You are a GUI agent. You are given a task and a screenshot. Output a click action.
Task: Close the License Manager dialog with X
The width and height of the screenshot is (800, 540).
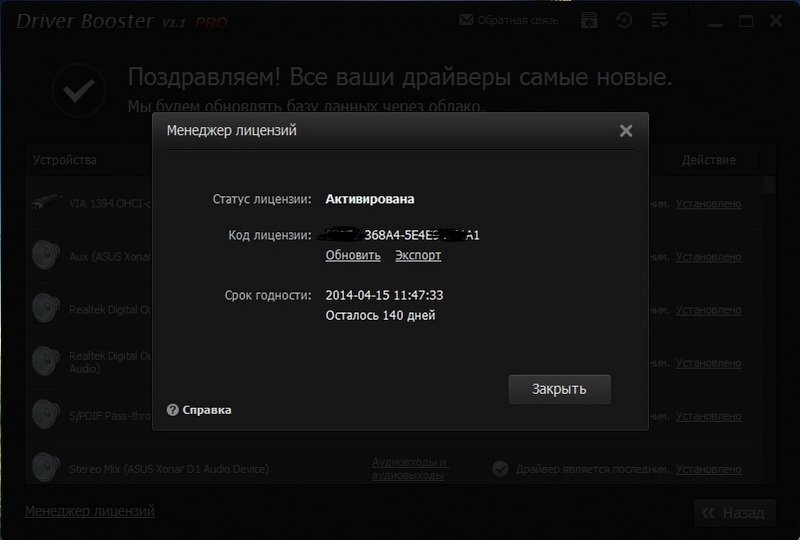(626, 131)
